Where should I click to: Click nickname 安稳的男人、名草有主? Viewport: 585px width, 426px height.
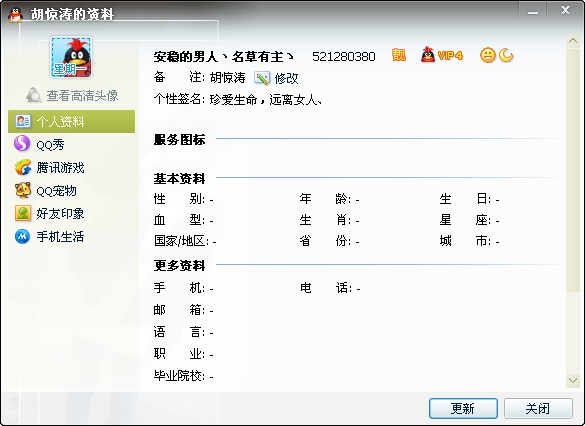click(223, 57)
